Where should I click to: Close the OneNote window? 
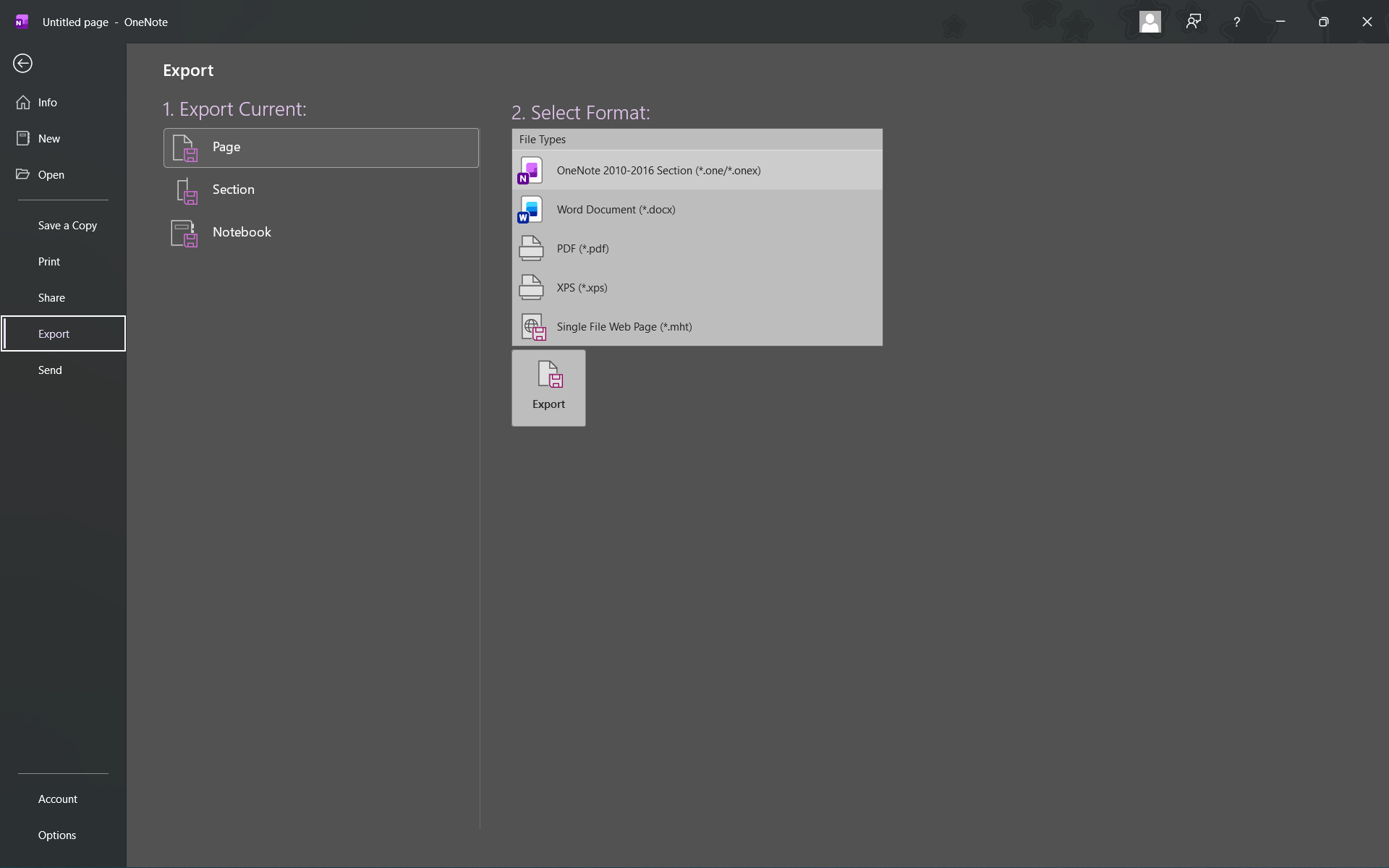point(1367,22)
